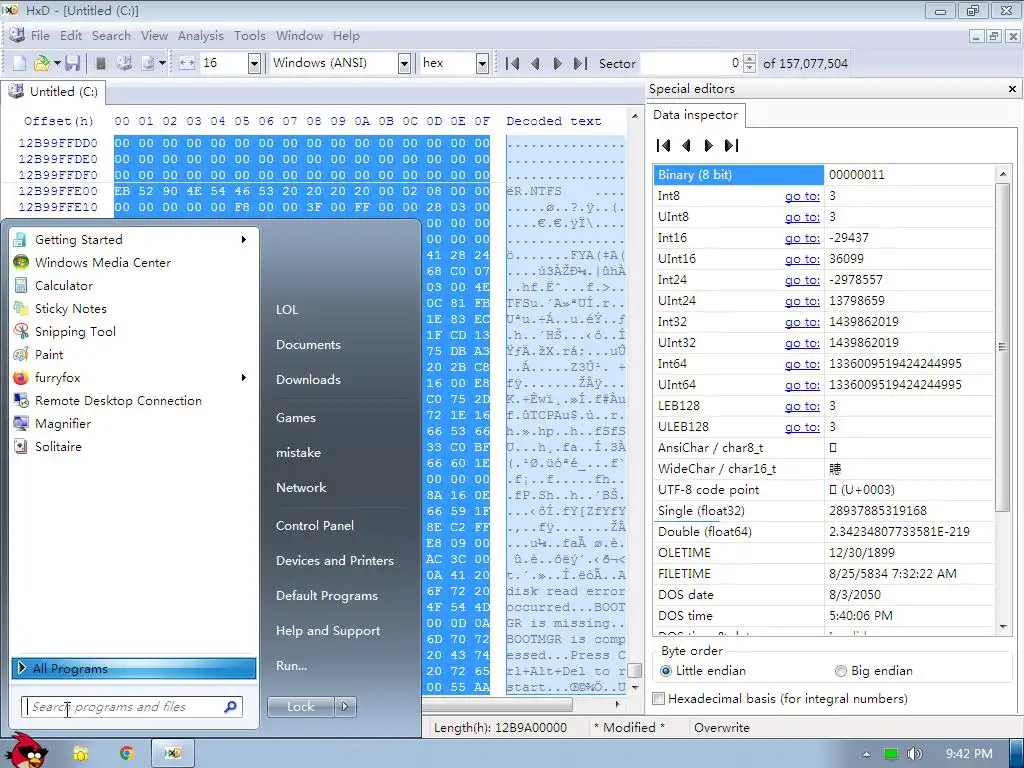This screenshot has height=768, width=1024.
Task: Select the Binary (8 bit) row
Action: tap(824, 175)
